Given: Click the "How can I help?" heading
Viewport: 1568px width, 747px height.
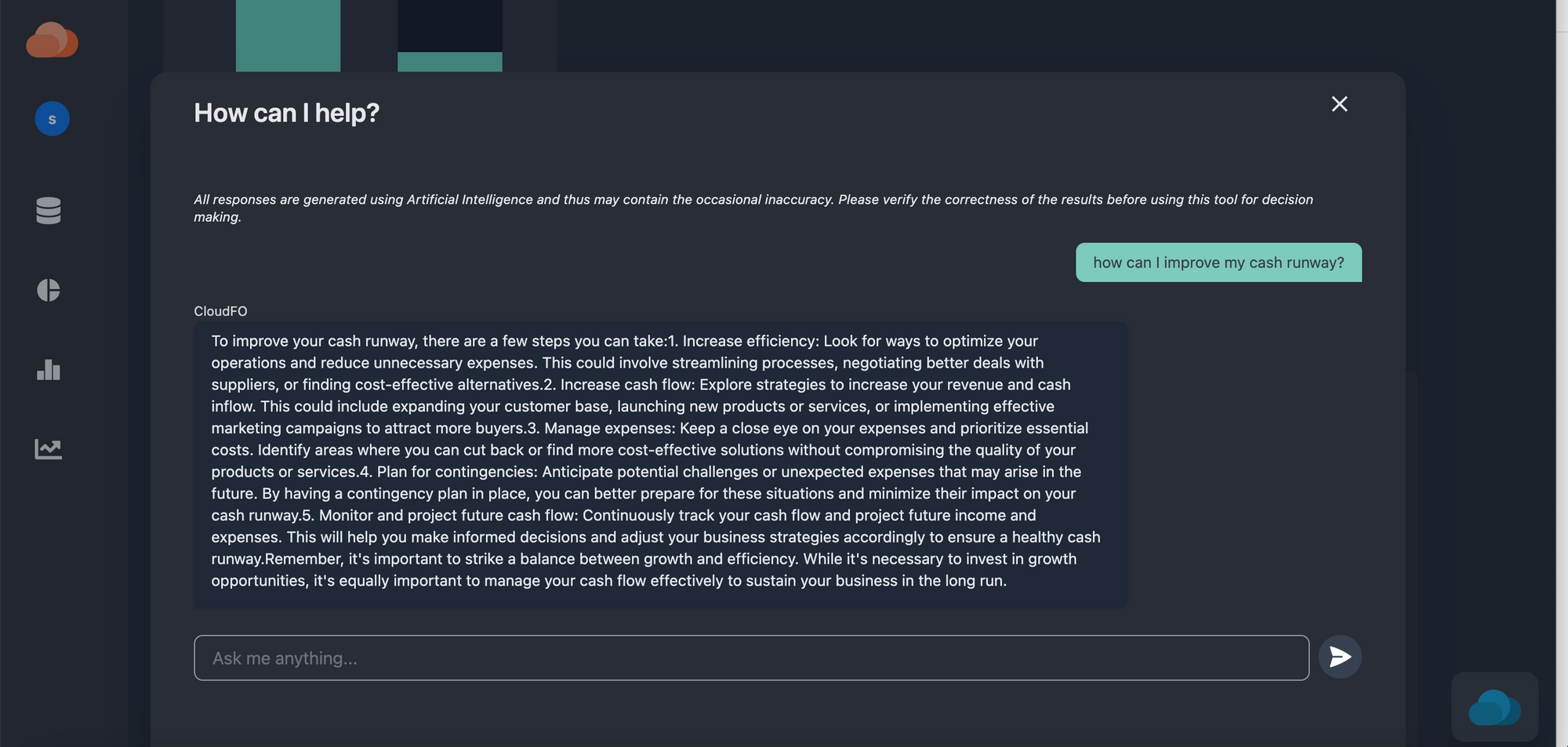Looking at the screenshot, I should click(x=286, y=112).
